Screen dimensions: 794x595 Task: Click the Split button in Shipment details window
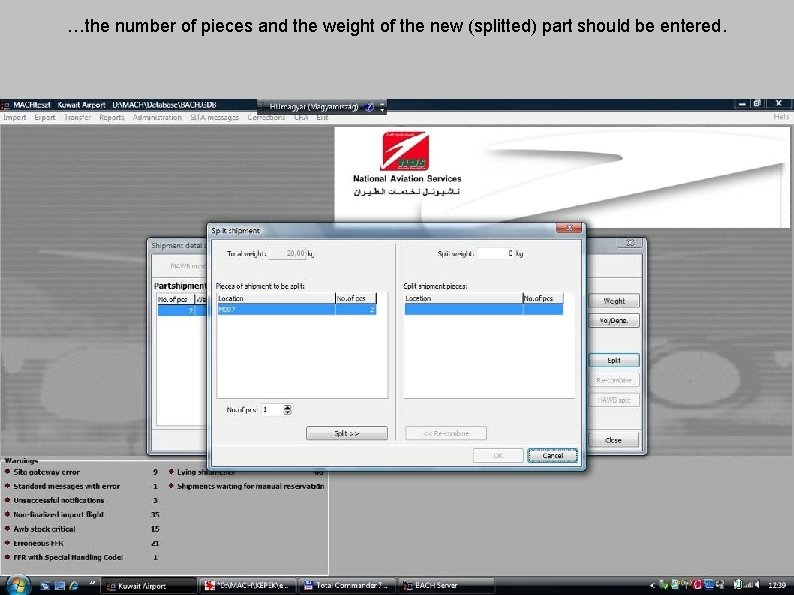click(614, 360)
